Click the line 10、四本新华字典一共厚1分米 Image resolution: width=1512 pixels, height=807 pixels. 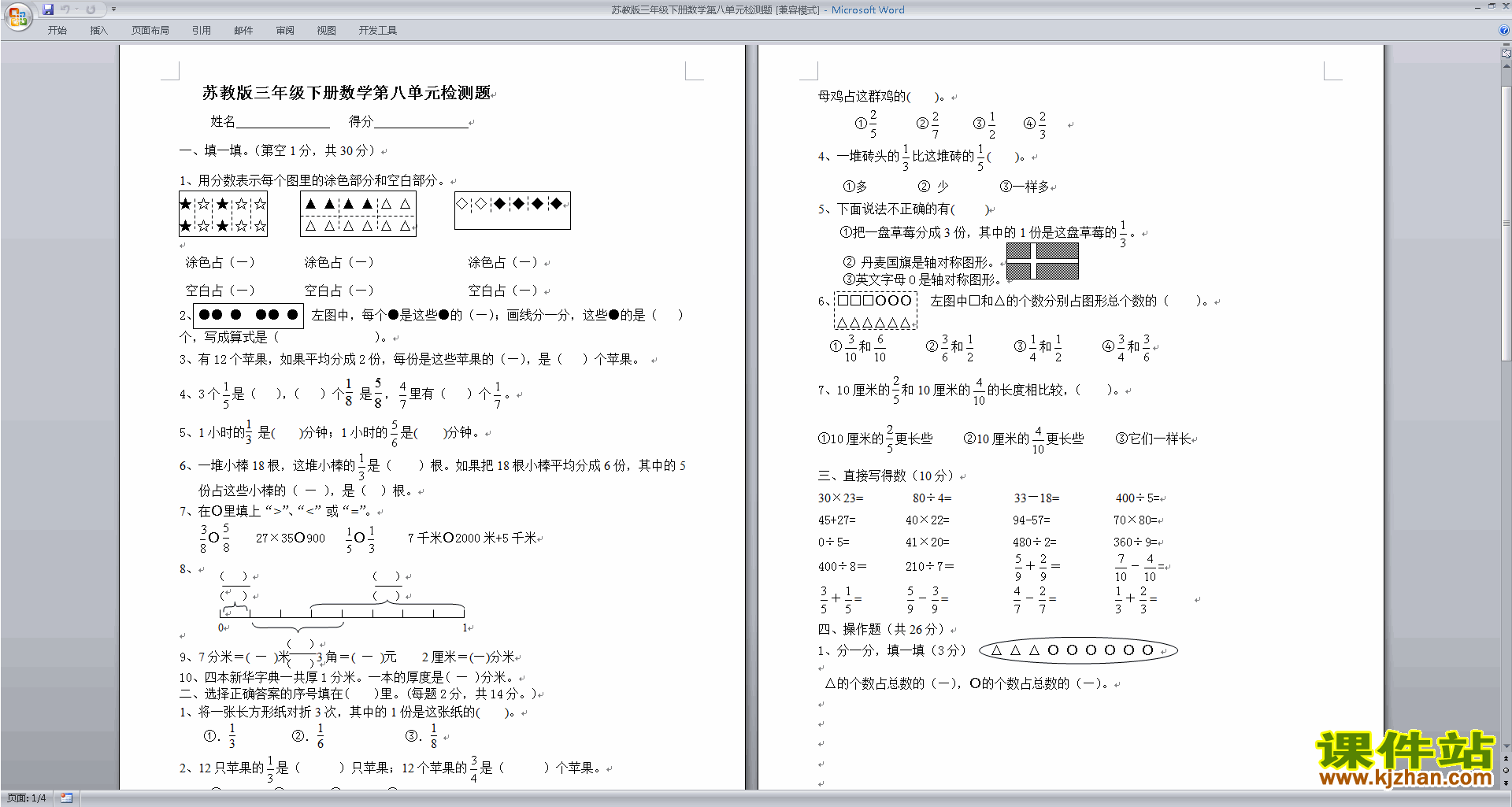coord(346,678)
